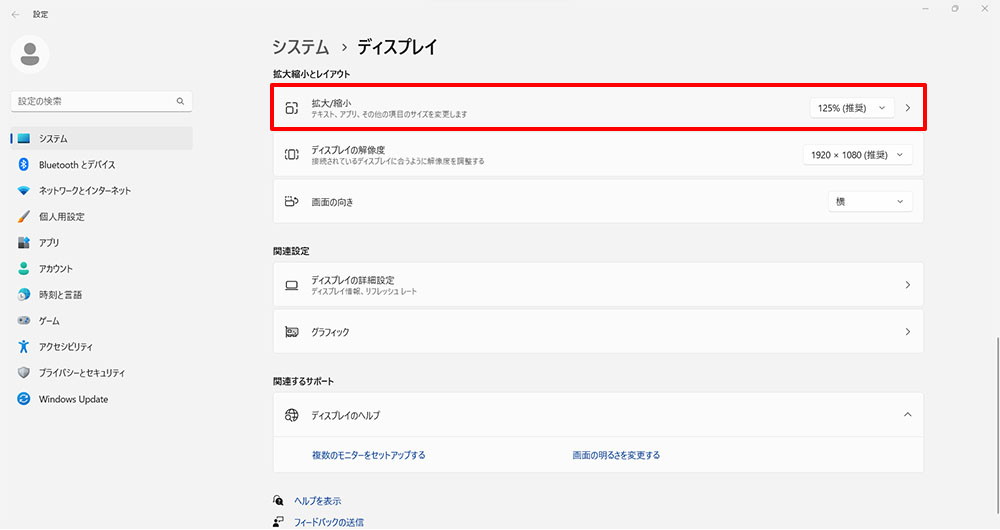Click the search magnifier icon
Screen dimensions: 1000x530
pos(180,101)
